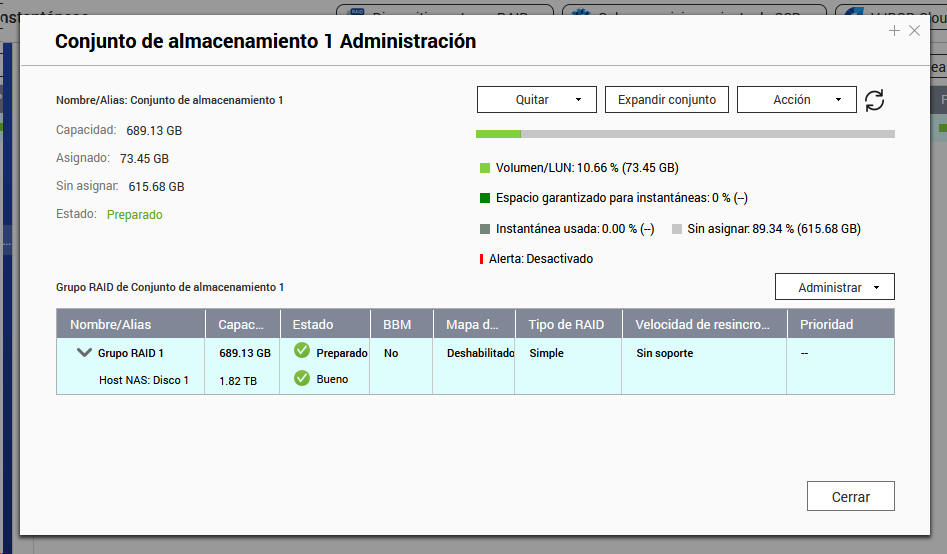947x554 pixels.
Task: Click the green Preparado status checkmark icon
Action: pos(302,352)
